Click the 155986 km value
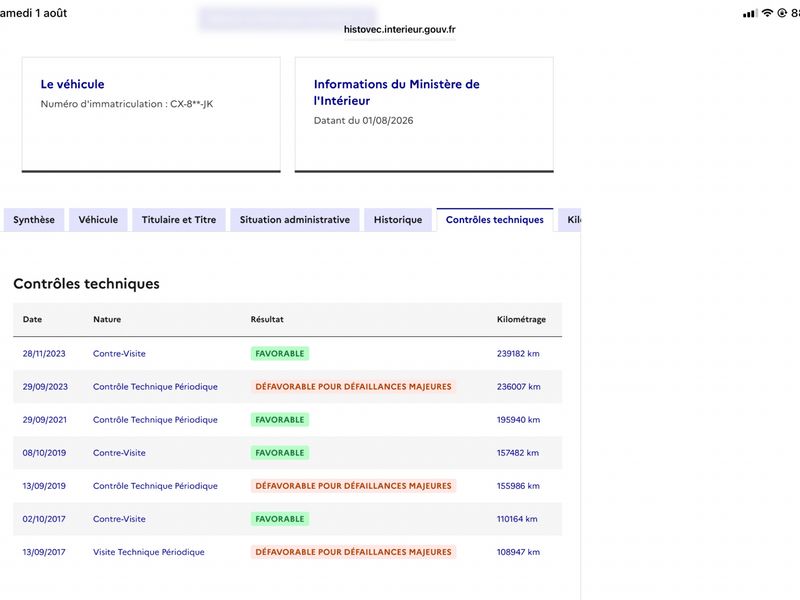The height and width of the screenshot is (600, 800). point(518,486)
